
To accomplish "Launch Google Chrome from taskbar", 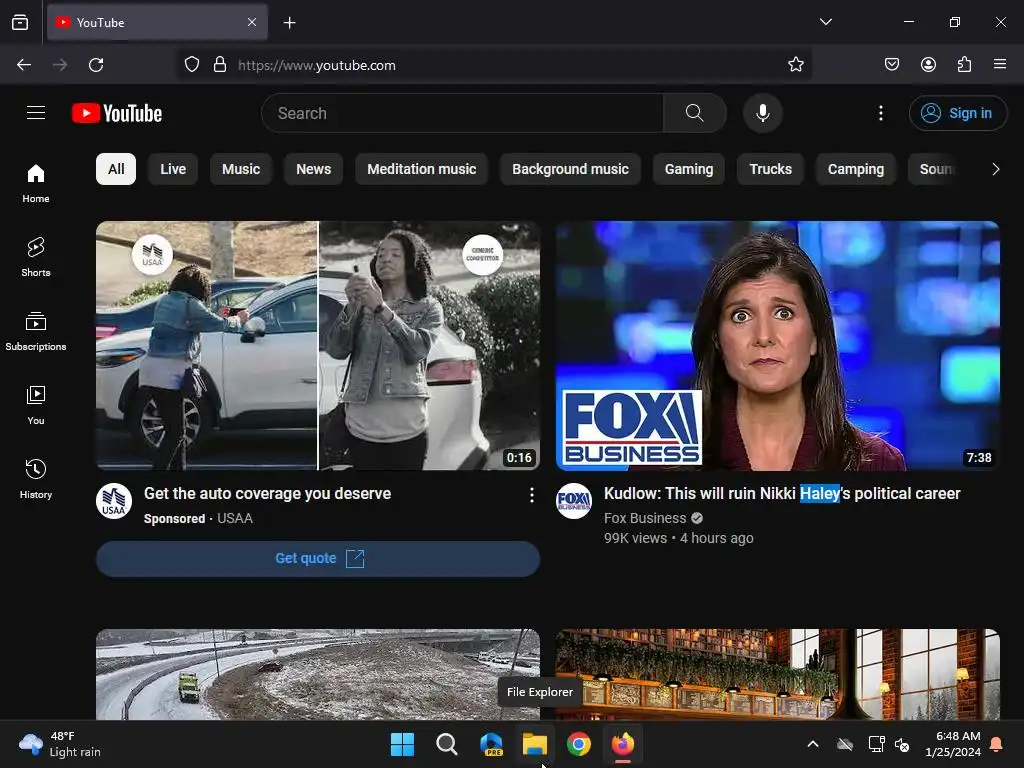I will coord(579,744).
